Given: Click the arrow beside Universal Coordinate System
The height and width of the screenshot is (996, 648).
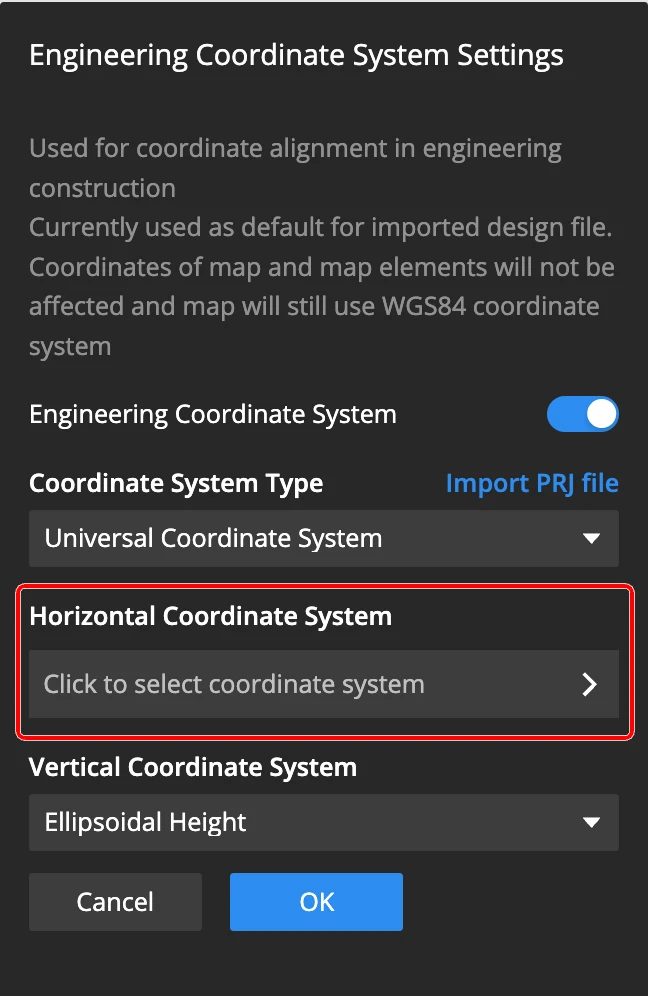Looking at the screenshot, I should point(591,538).
